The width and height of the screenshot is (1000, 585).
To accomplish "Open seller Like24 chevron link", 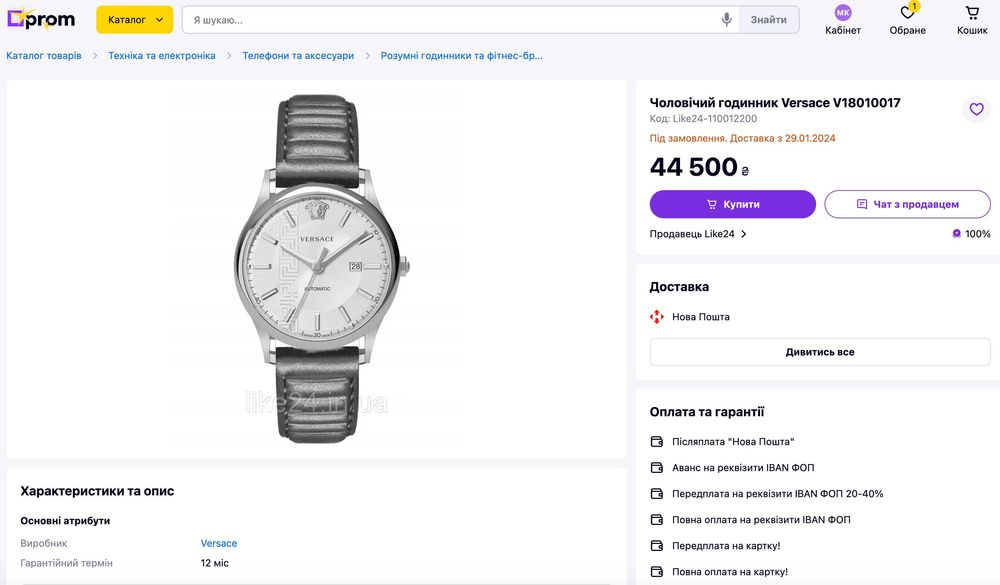I will 698,234.
